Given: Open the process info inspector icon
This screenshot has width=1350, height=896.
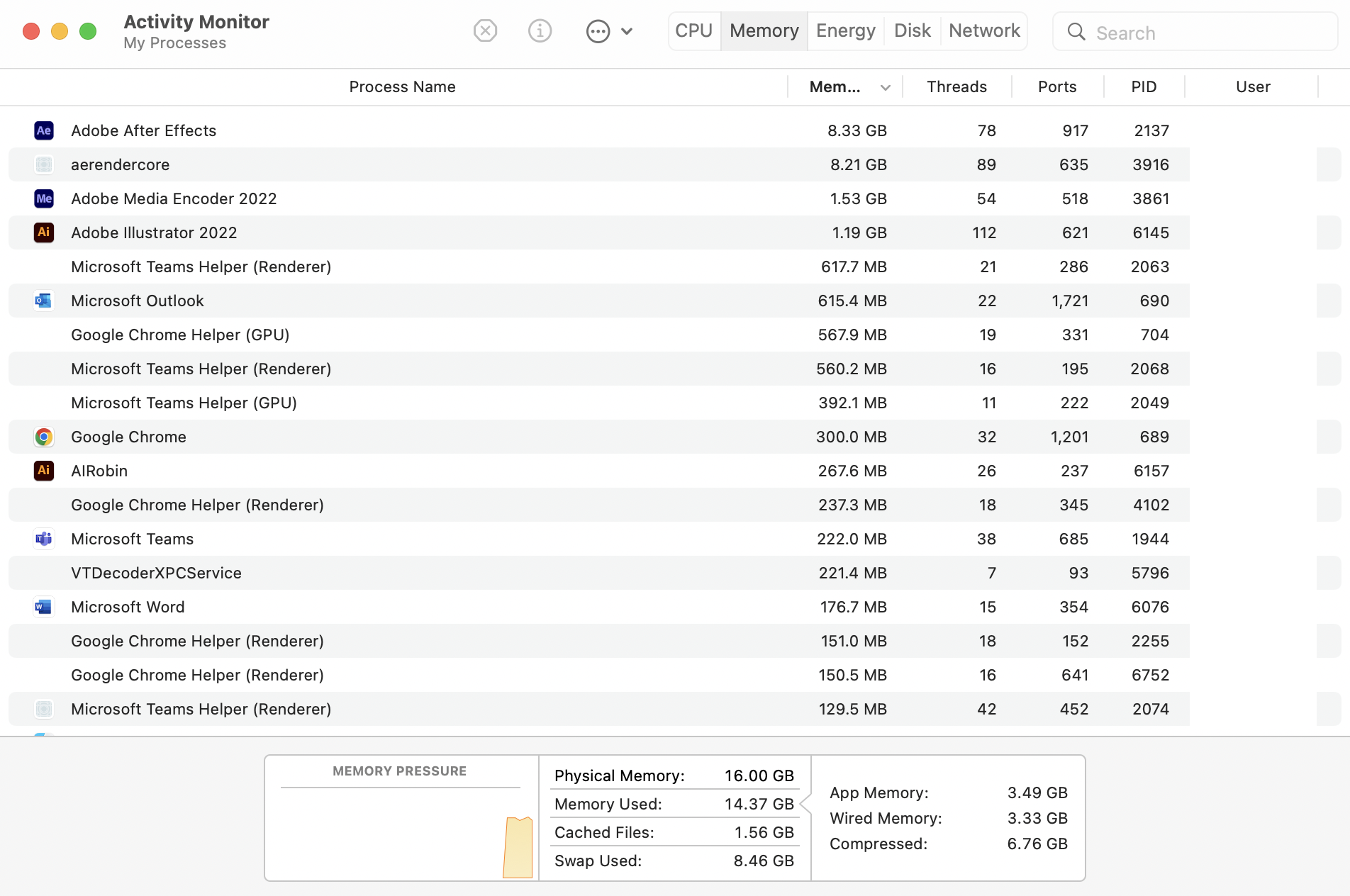Looking at the screenshot, I should 540,31.
